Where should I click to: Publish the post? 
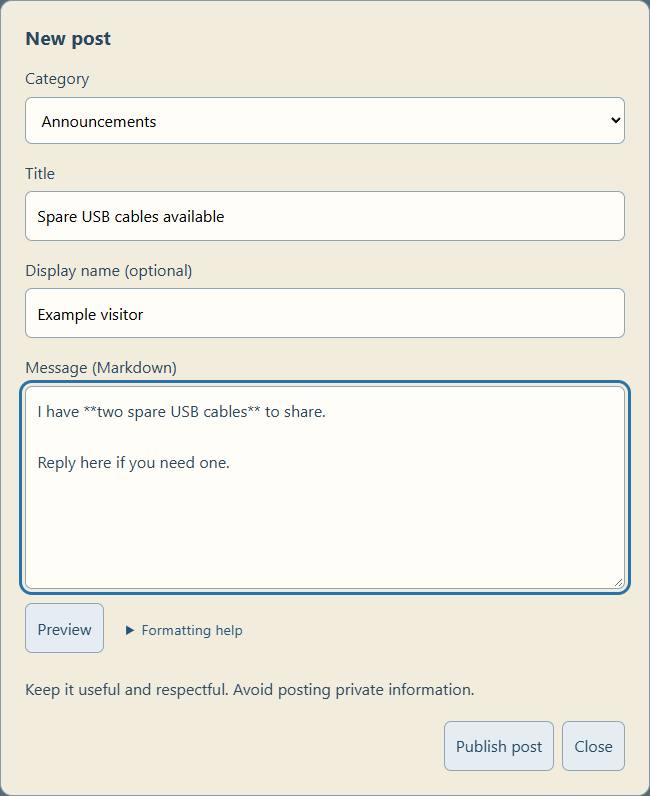point(499,746)
